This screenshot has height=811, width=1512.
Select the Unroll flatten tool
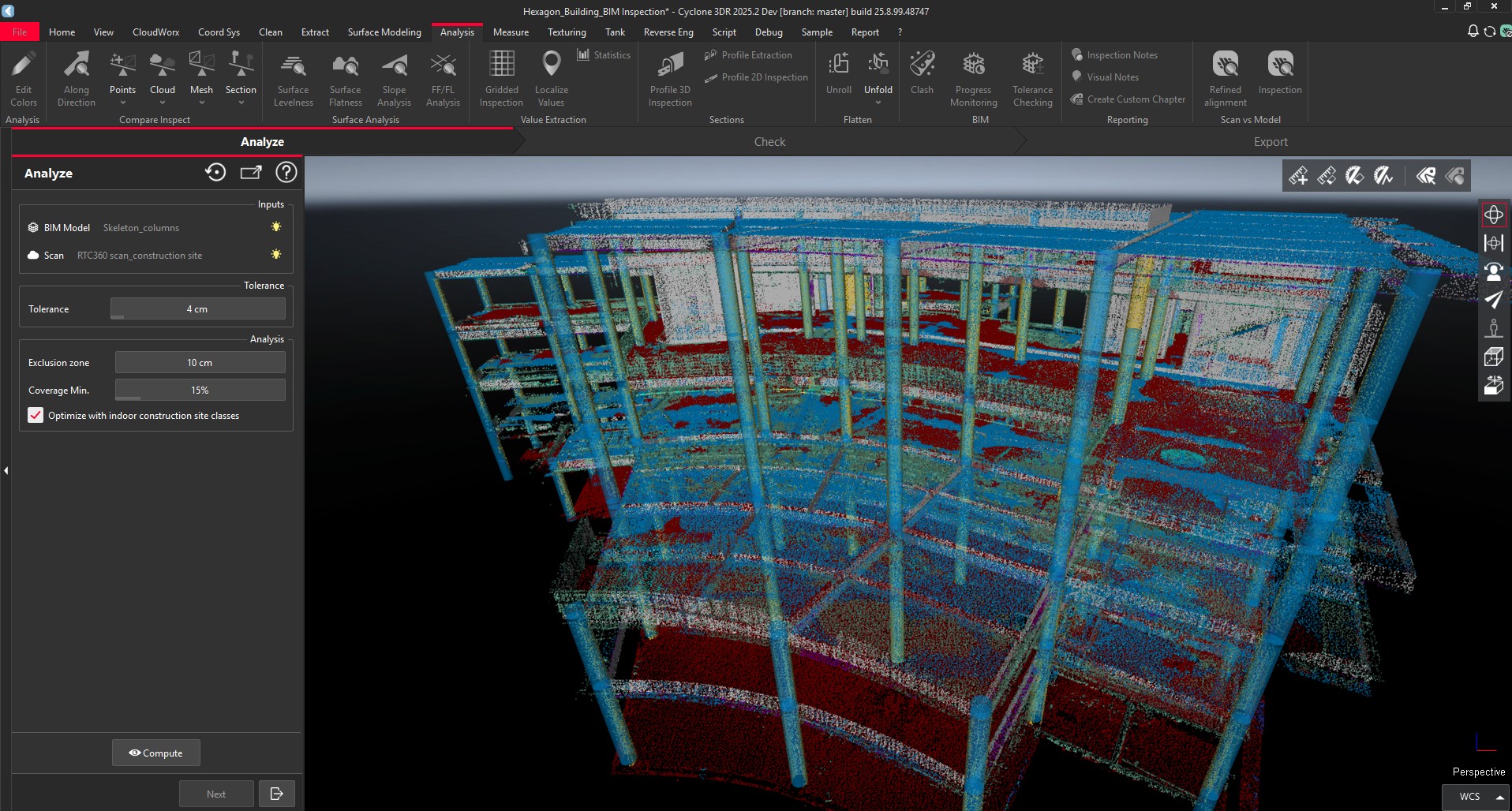click(838, 75)
